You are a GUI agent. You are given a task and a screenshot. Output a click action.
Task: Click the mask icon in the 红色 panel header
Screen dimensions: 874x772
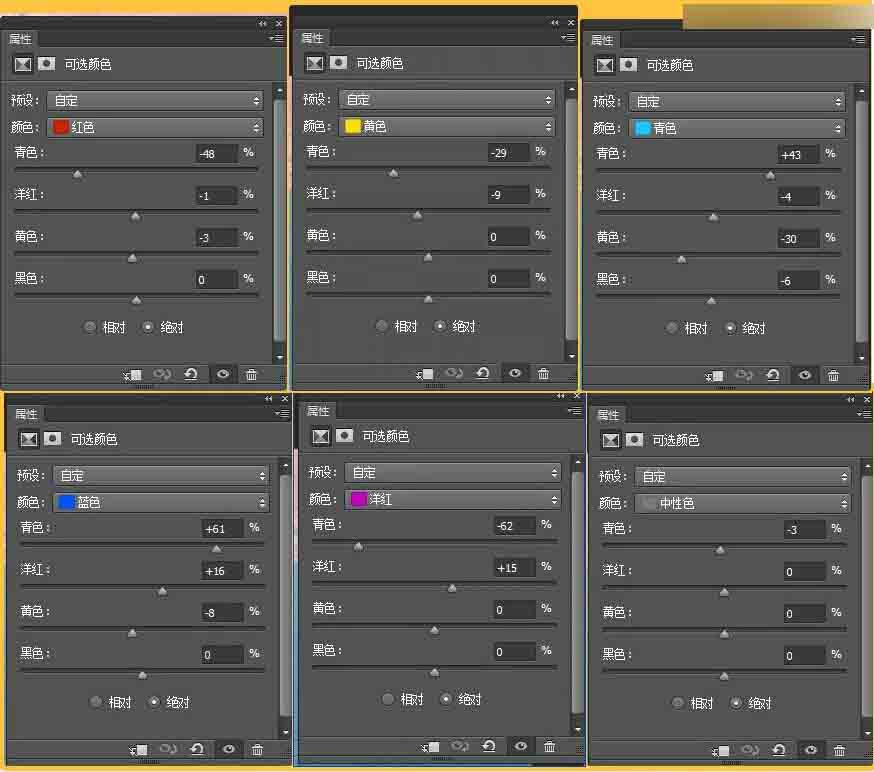46,64
